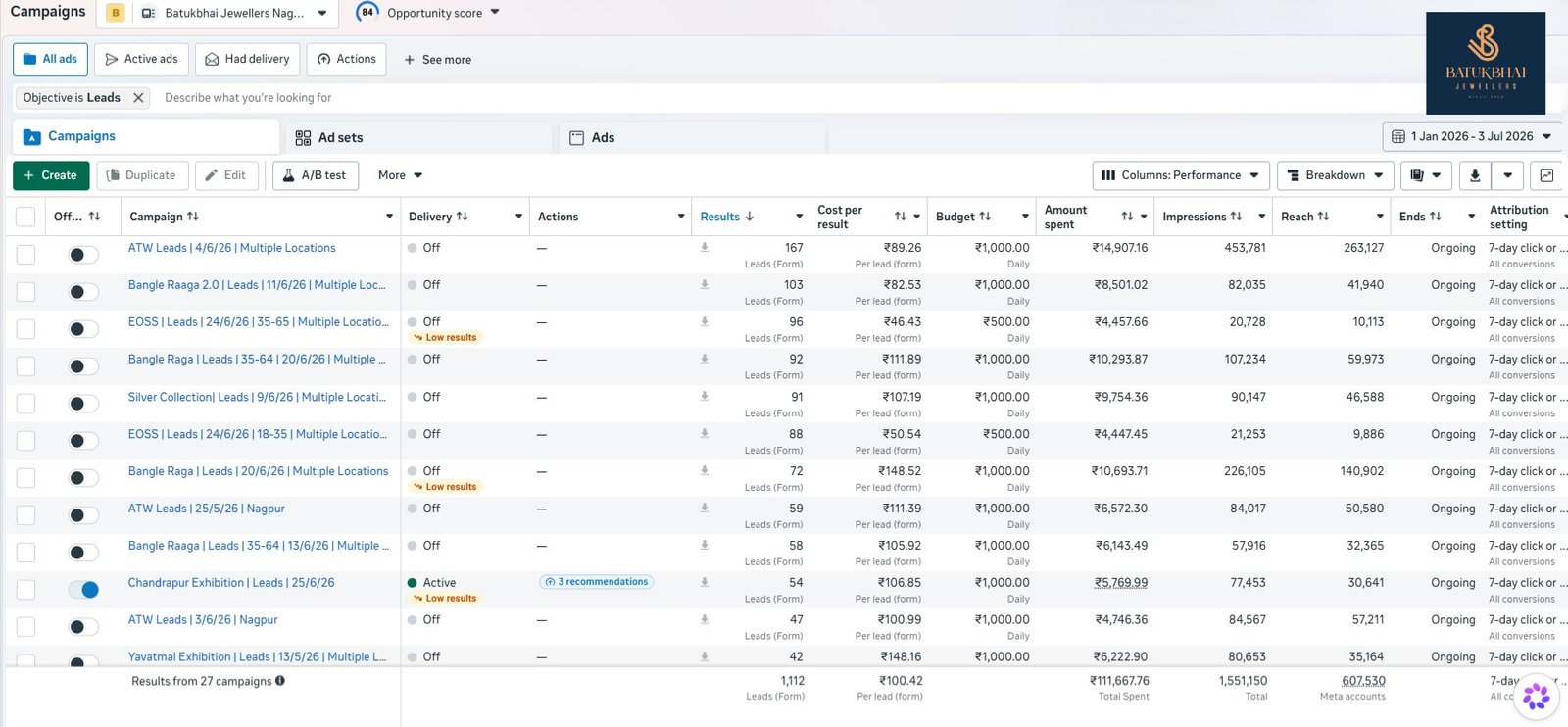This screenshot has height=727, width=1568.
Task: Tick checkbox for Bangle Raaga 2.0 campaign
Action: click(x=25, y=292)
